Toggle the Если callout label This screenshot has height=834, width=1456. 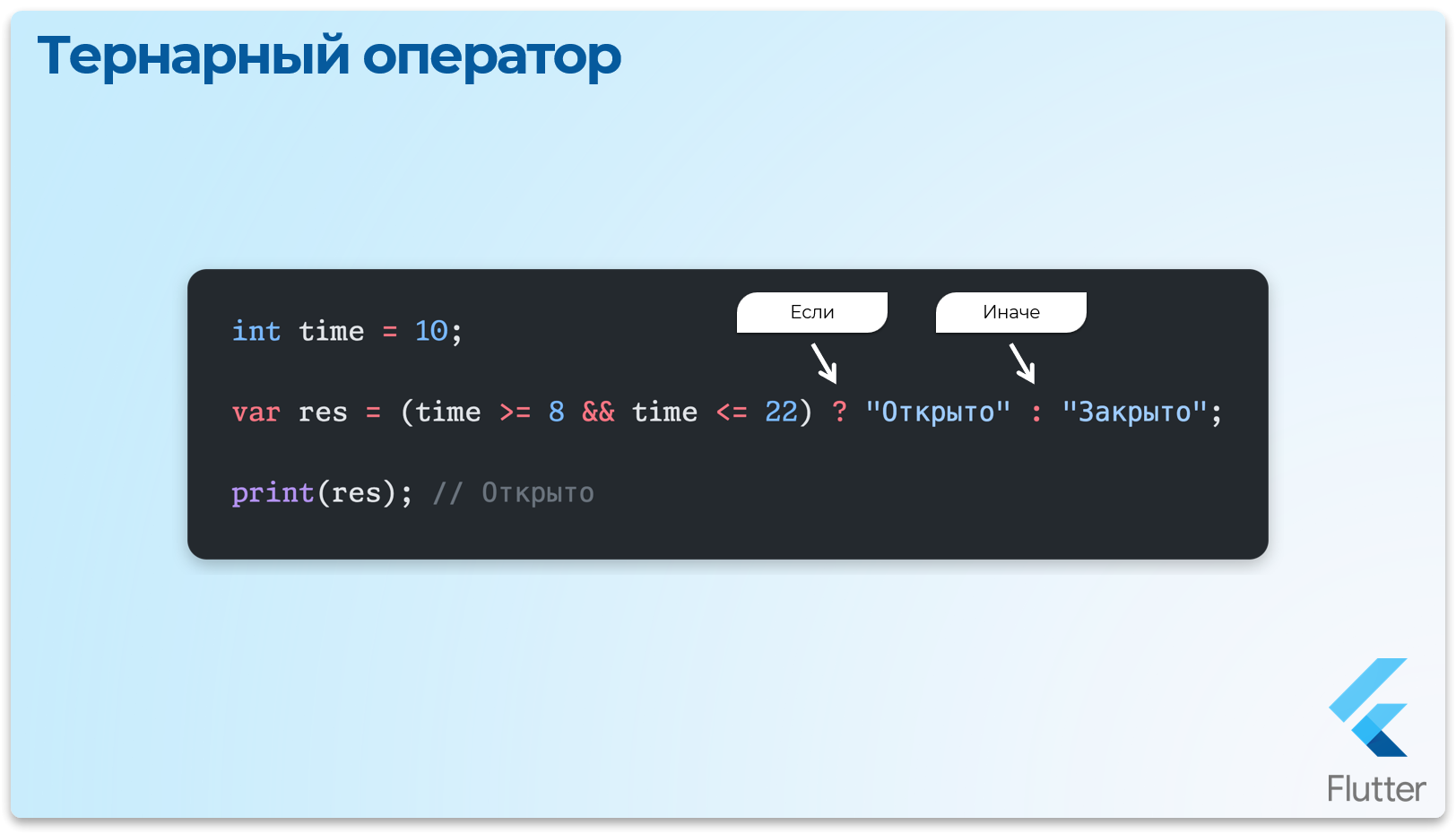(x=812, y=312)
